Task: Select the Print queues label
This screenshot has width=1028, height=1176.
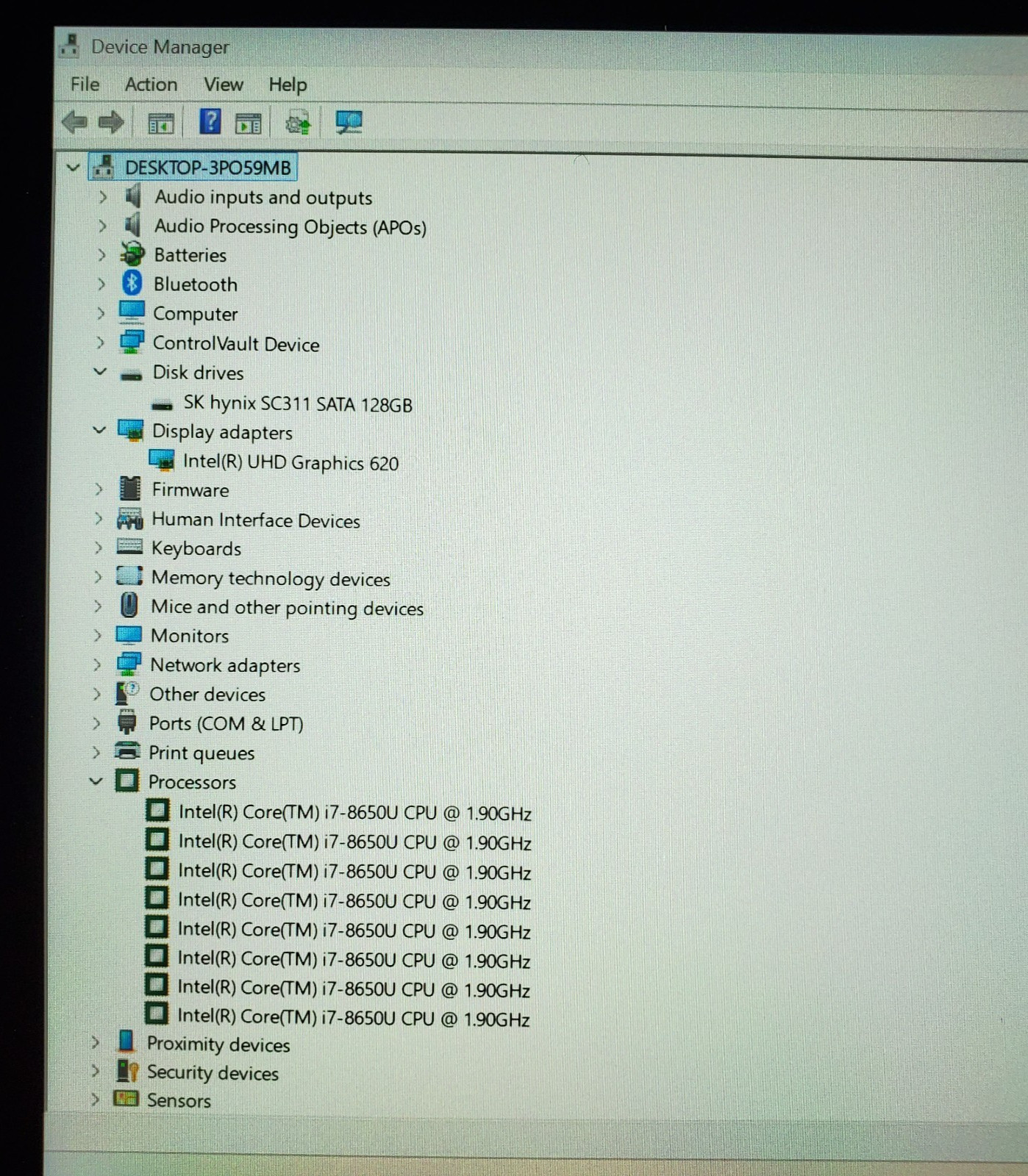Action: (201, 753)
